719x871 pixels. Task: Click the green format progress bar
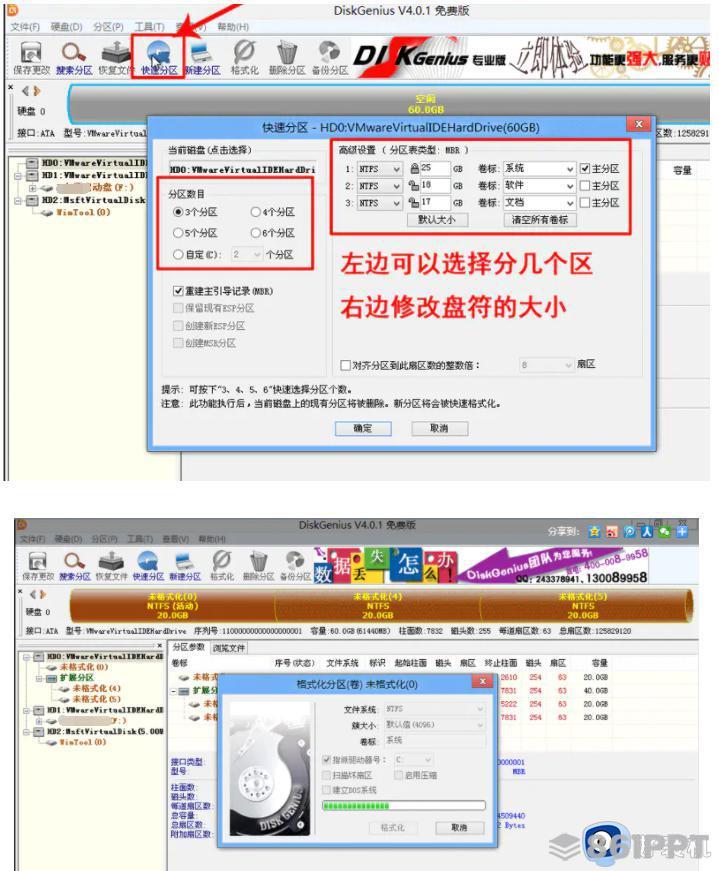(x=403, y=805)
